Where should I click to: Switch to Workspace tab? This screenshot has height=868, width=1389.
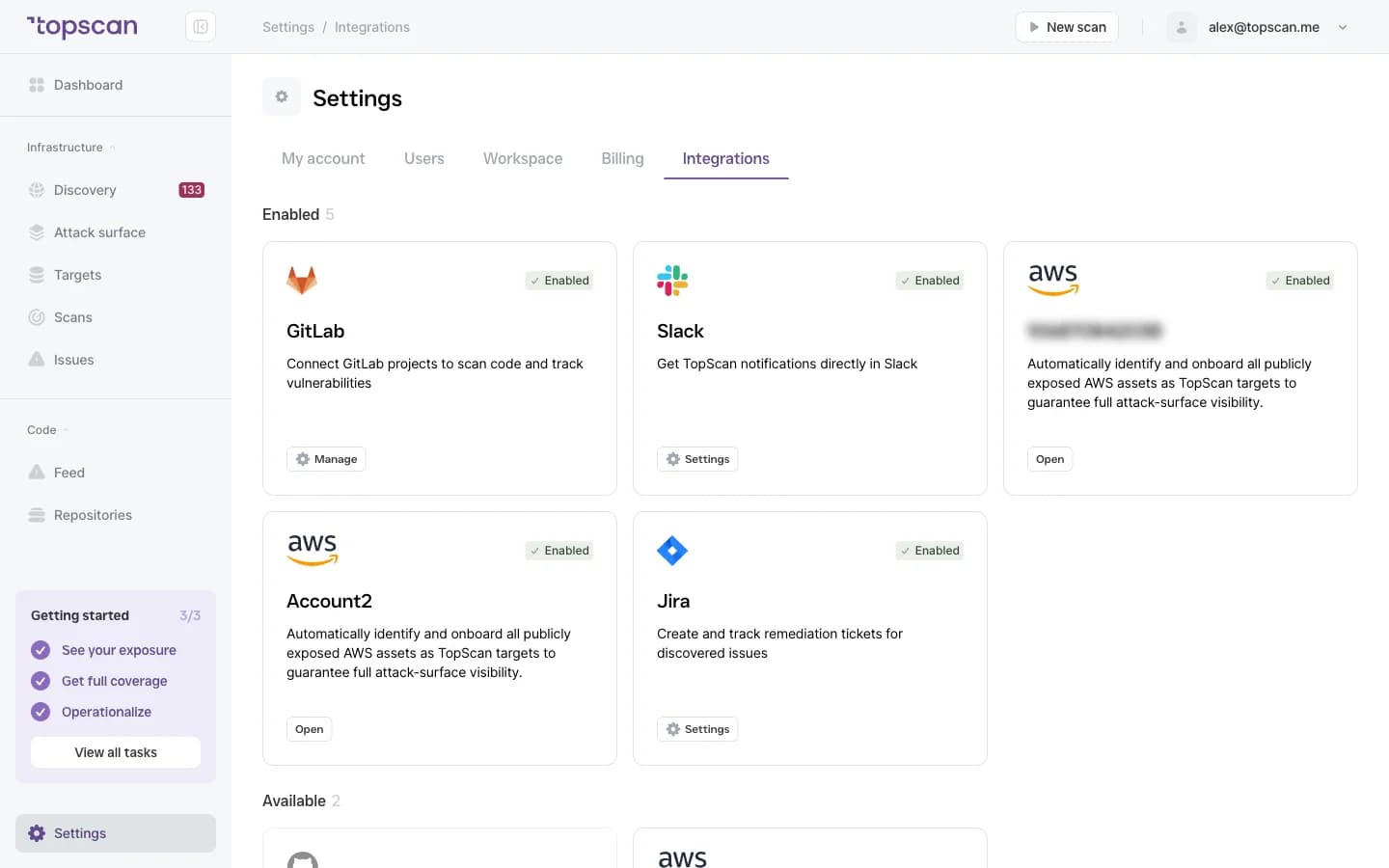point(523,158)
